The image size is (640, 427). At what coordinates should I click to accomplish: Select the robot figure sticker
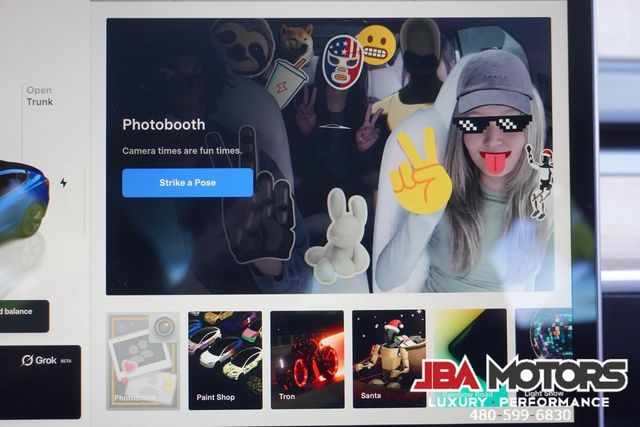[540, 181]
